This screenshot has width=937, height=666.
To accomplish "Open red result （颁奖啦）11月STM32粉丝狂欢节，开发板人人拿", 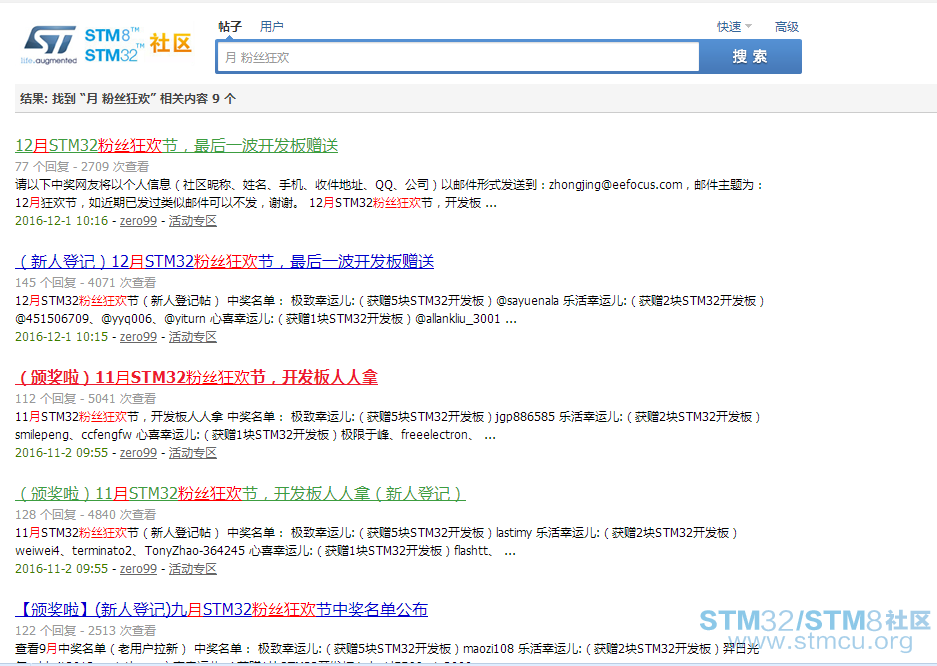I will coord(196,377).
